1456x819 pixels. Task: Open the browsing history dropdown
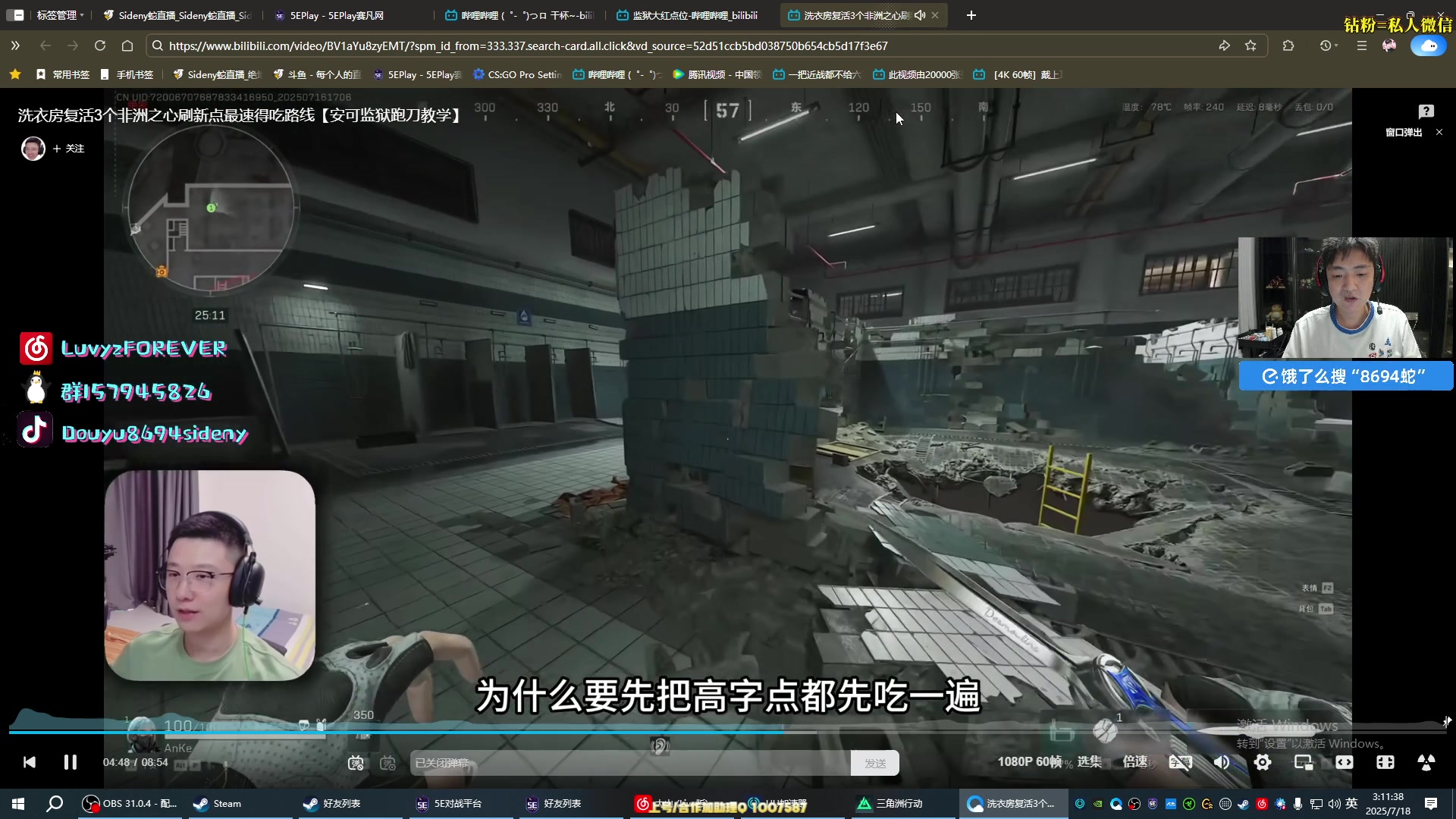[x=1329, y=45]
